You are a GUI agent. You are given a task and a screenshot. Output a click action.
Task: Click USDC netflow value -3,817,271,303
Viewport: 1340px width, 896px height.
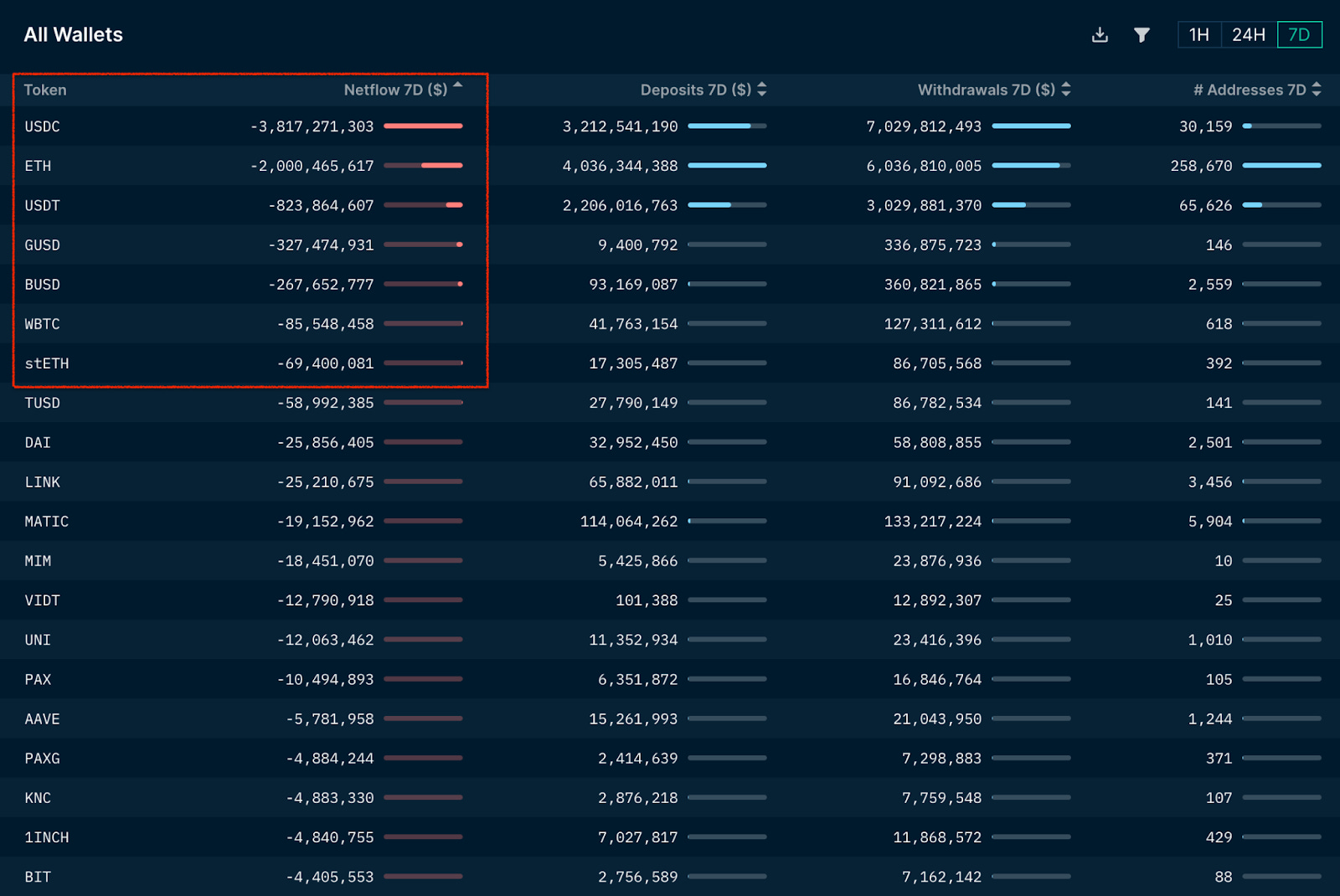pyautogui.click(x=312, y=126)
